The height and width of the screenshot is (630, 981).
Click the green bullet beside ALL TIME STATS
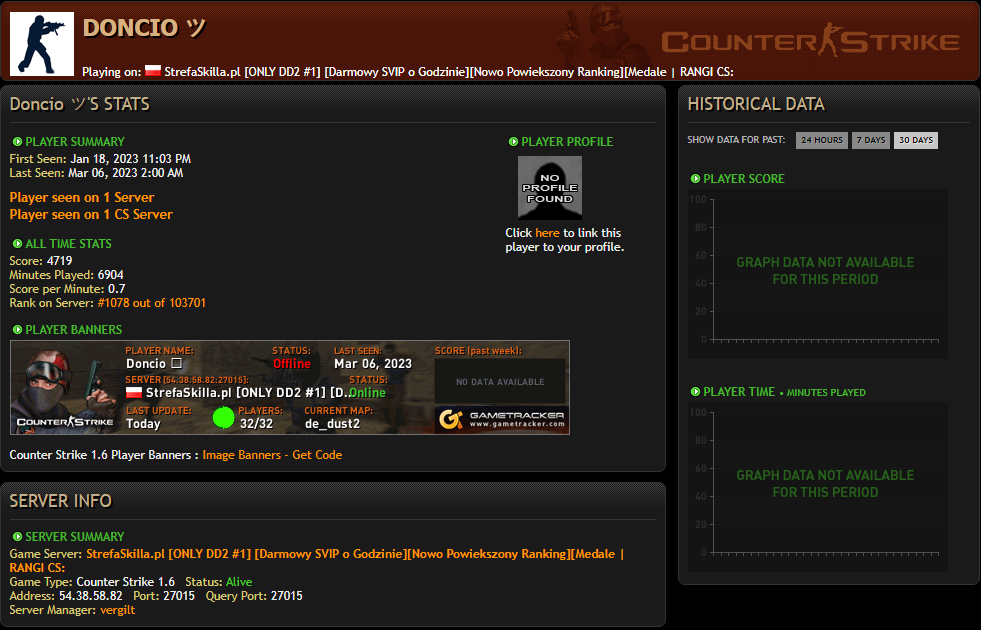coord(18,244)
